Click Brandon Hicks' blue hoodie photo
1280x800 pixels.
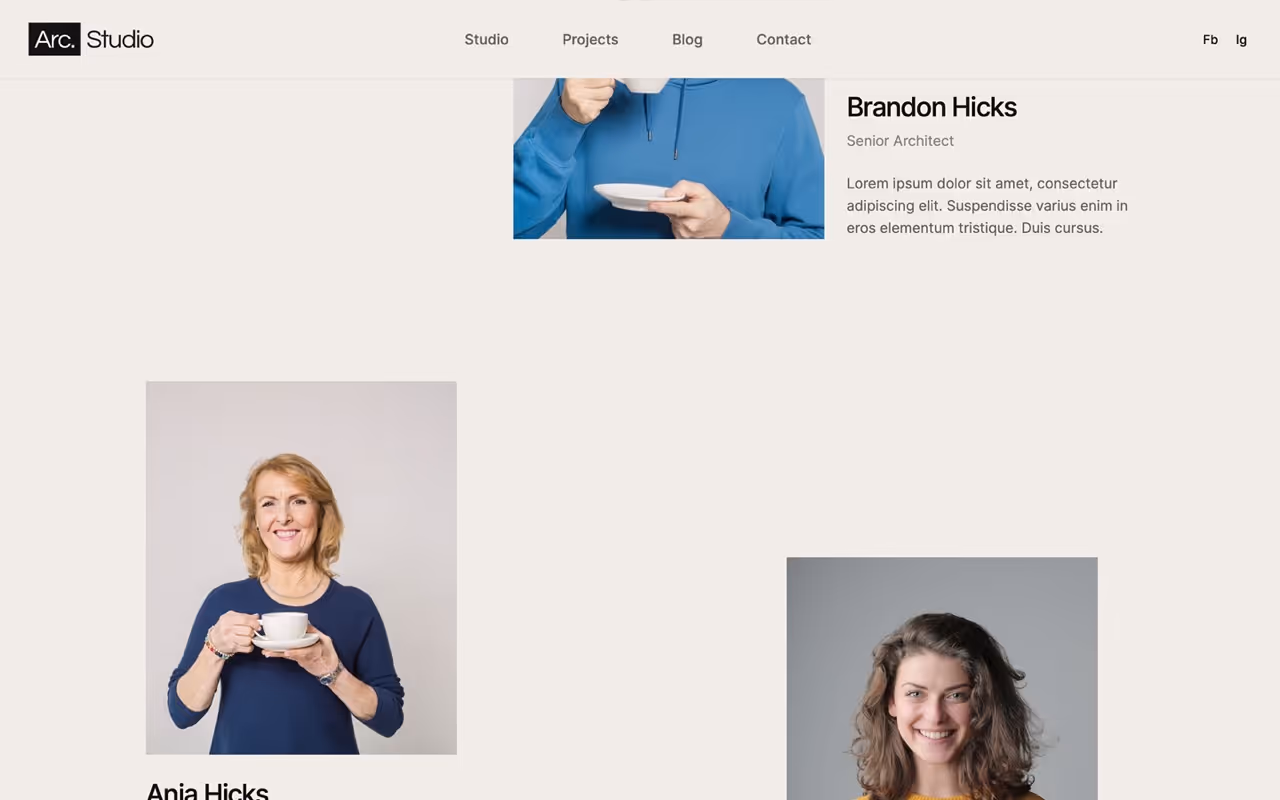point(669,158)
